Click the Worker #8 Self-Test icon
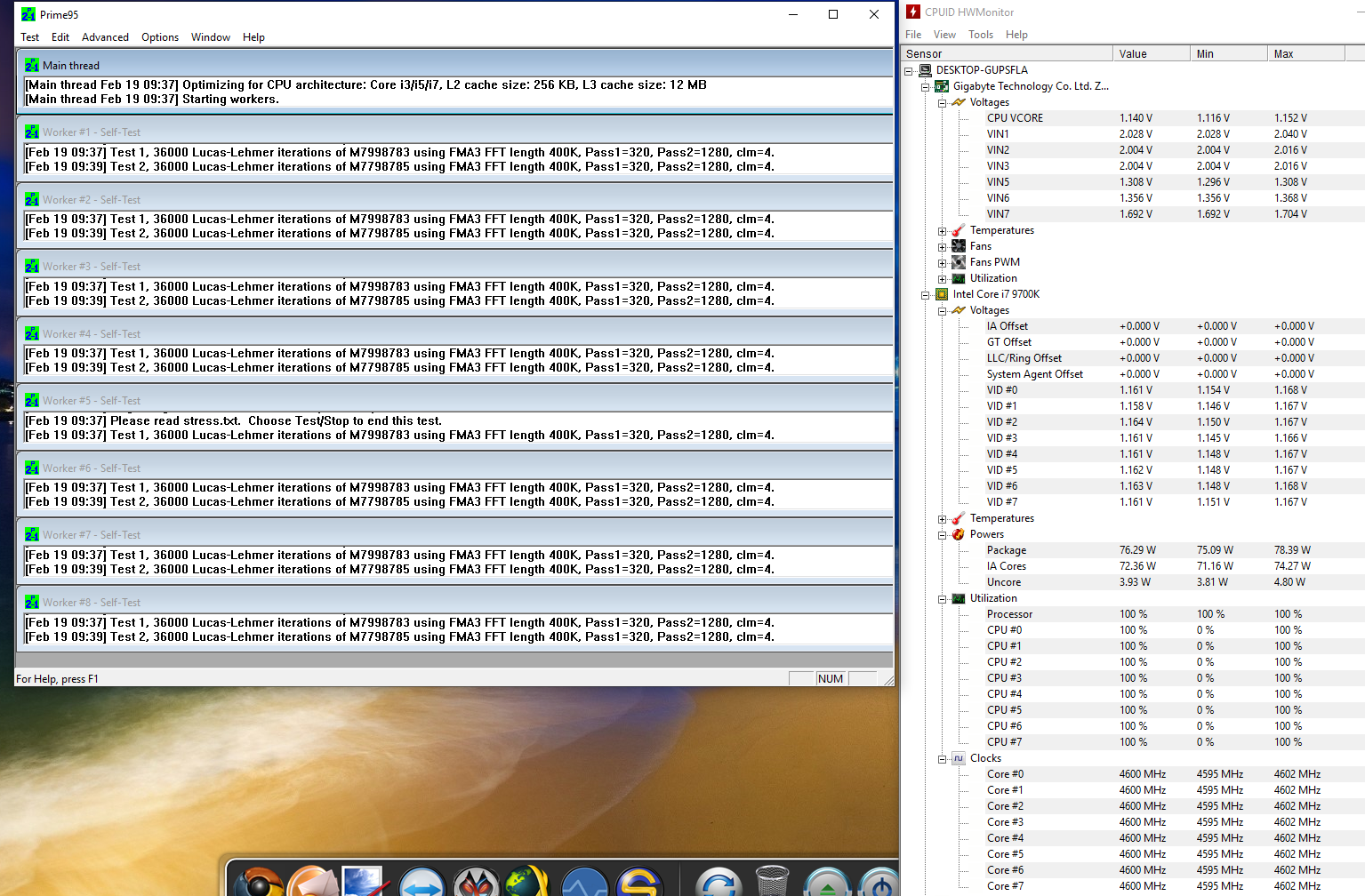1365x896 pixels. point(32,602)
